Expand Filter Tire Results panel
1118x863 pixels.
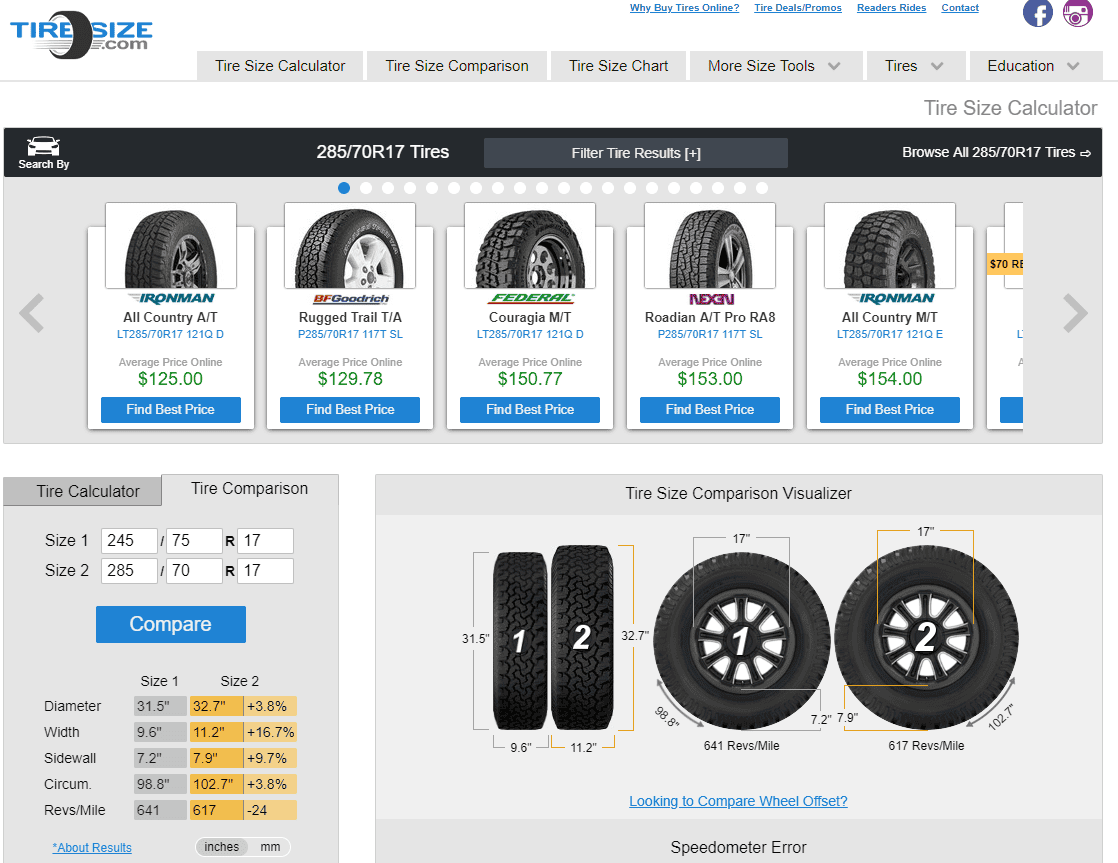point(636,153)
